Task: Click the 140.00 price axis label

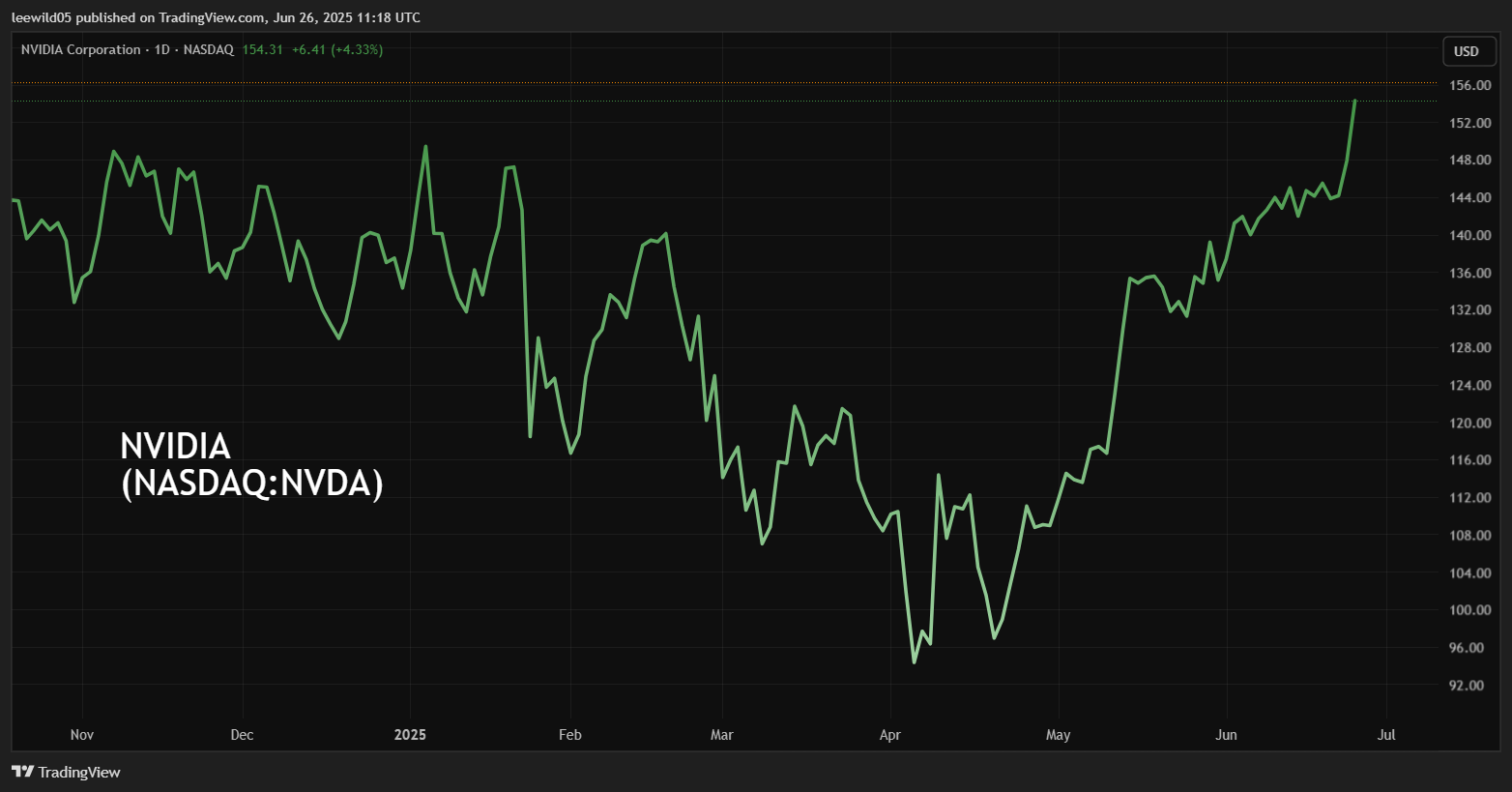Action: click(1469, 235)
